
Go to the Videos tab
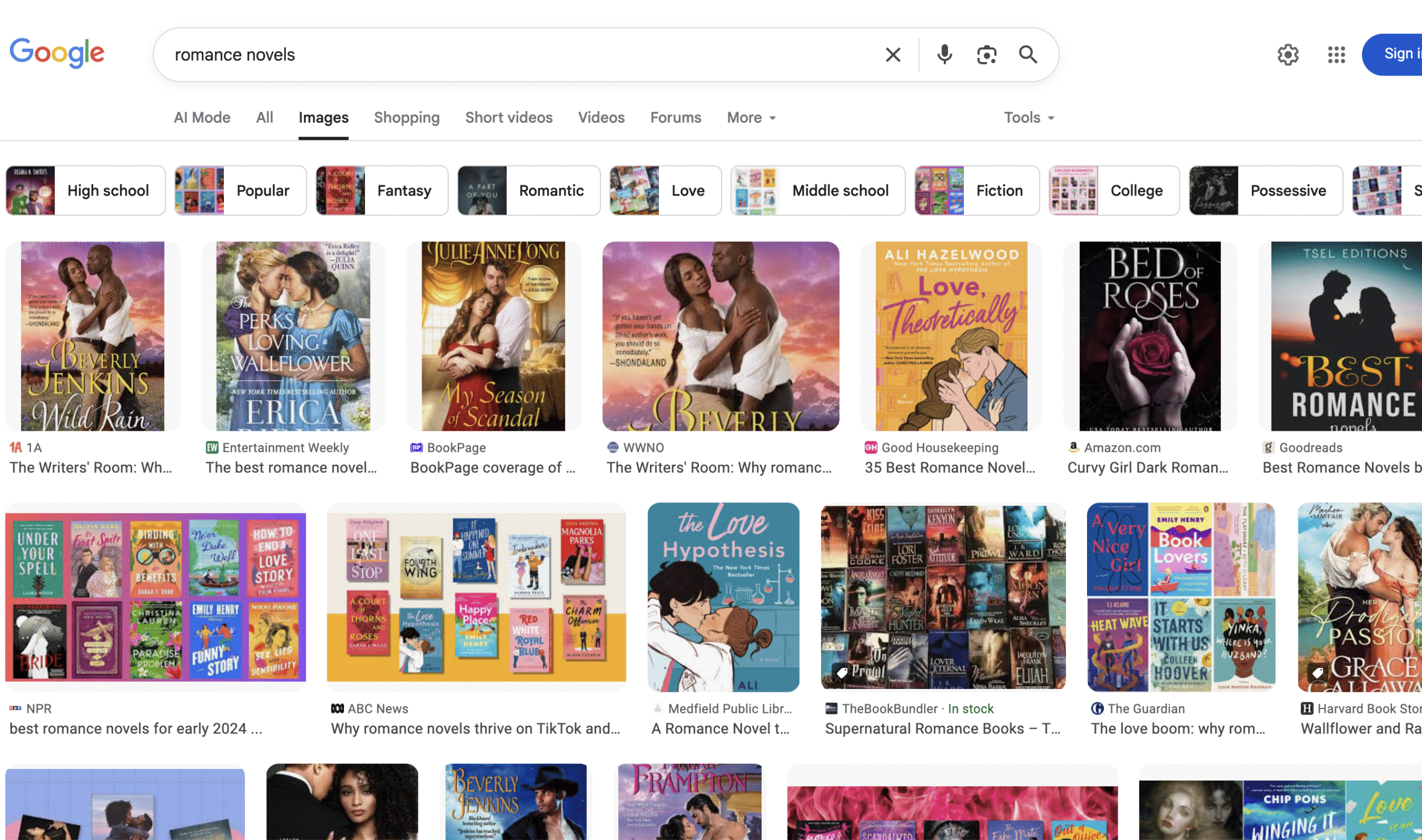(x=601, y=118)
